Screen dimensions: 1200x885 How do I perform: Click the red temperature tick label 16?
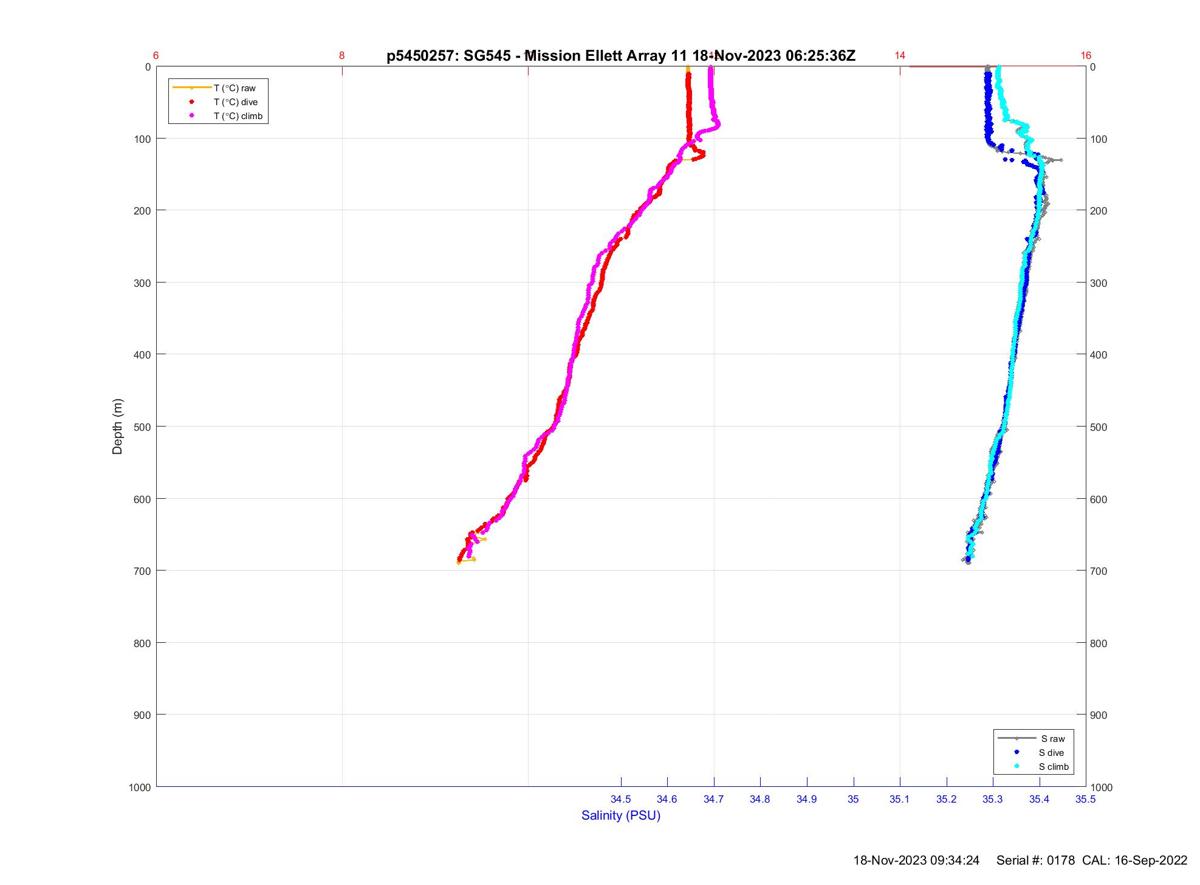[x=1086, y=55]
